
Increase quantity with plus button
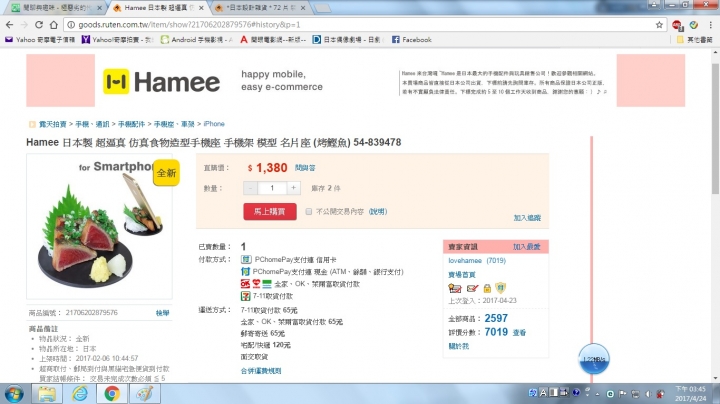tap(293, 188)
